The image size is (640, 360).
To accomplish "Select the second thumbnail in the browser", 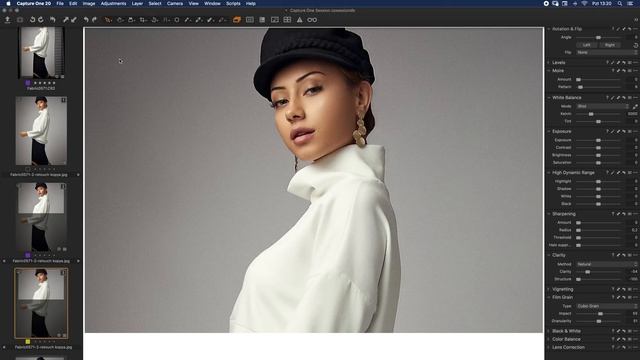I will tap(41, 131).
